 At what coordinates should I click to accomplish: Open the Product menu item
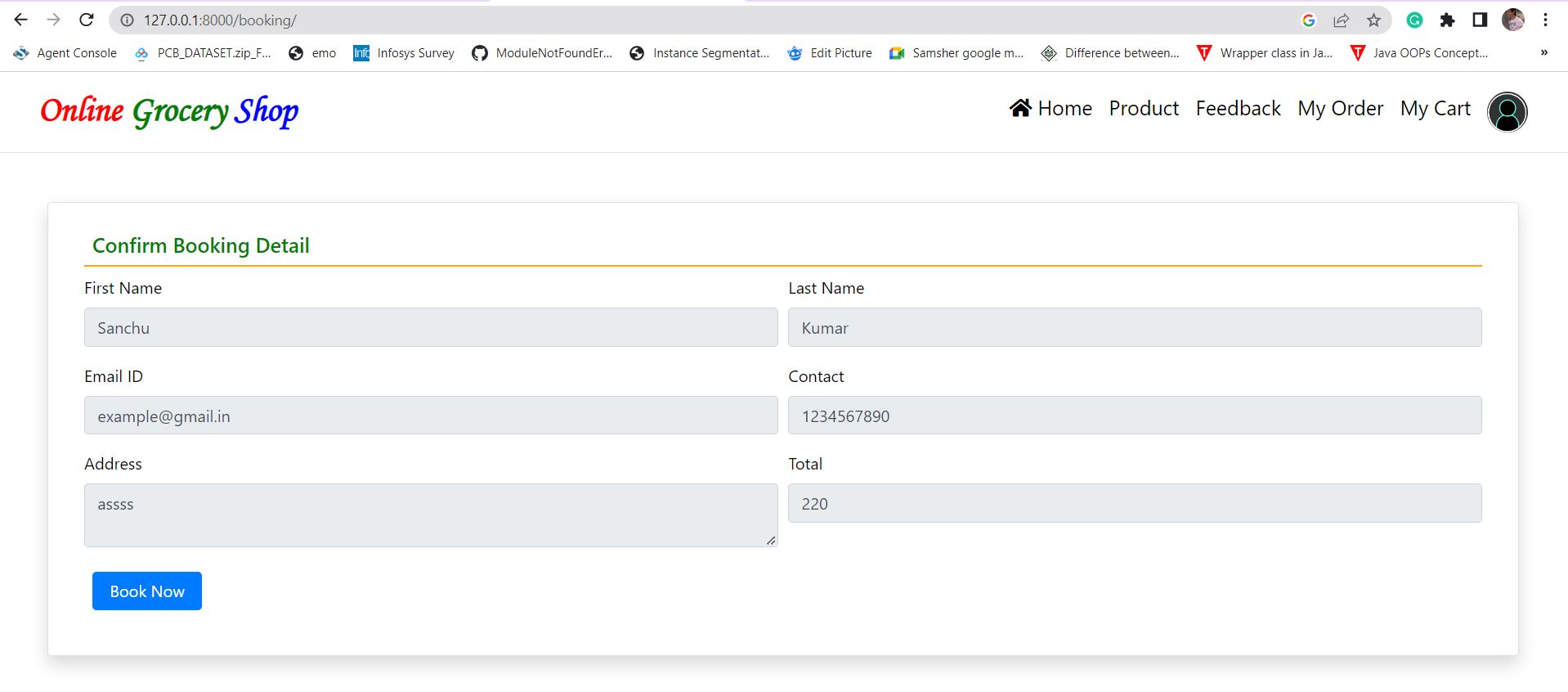(x=1144, y=108)
